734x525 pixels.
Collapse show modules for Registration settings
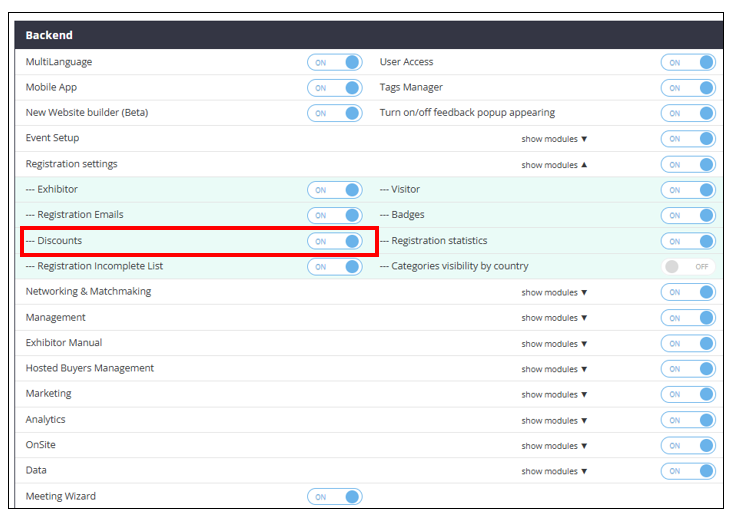(554, 164)
